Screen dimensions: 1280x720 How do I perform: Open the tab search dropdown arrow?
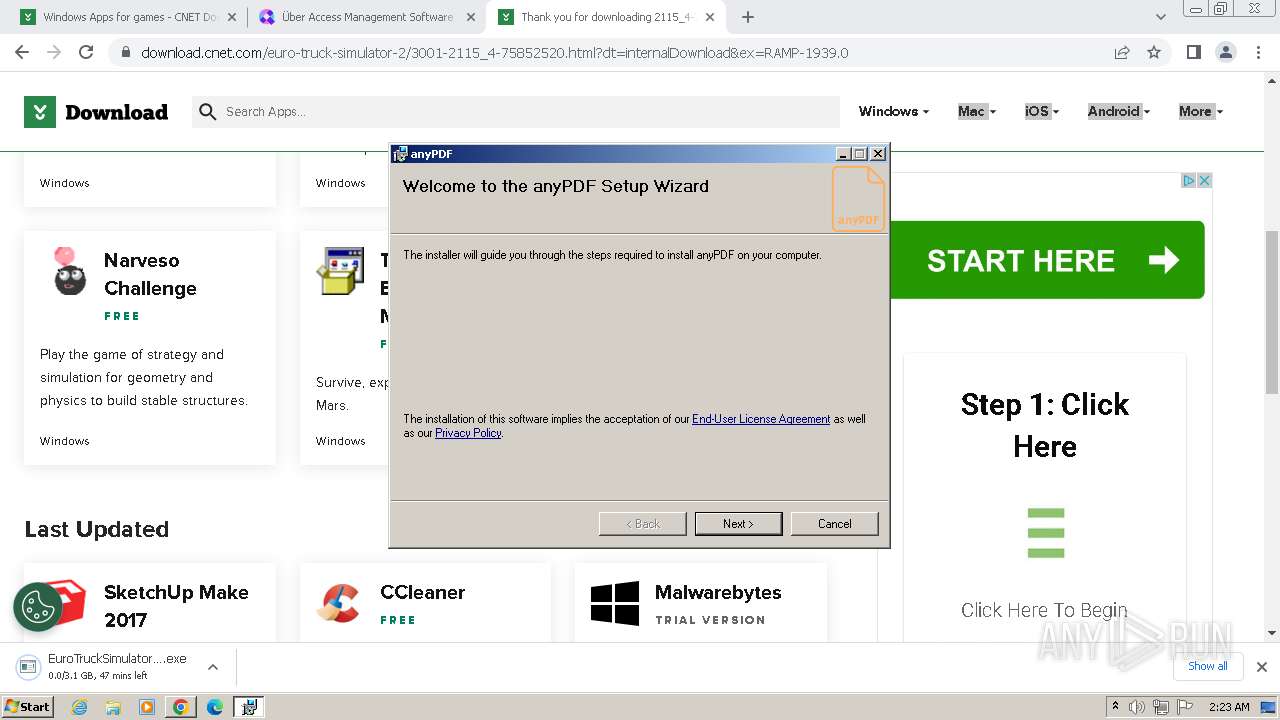1161,17
